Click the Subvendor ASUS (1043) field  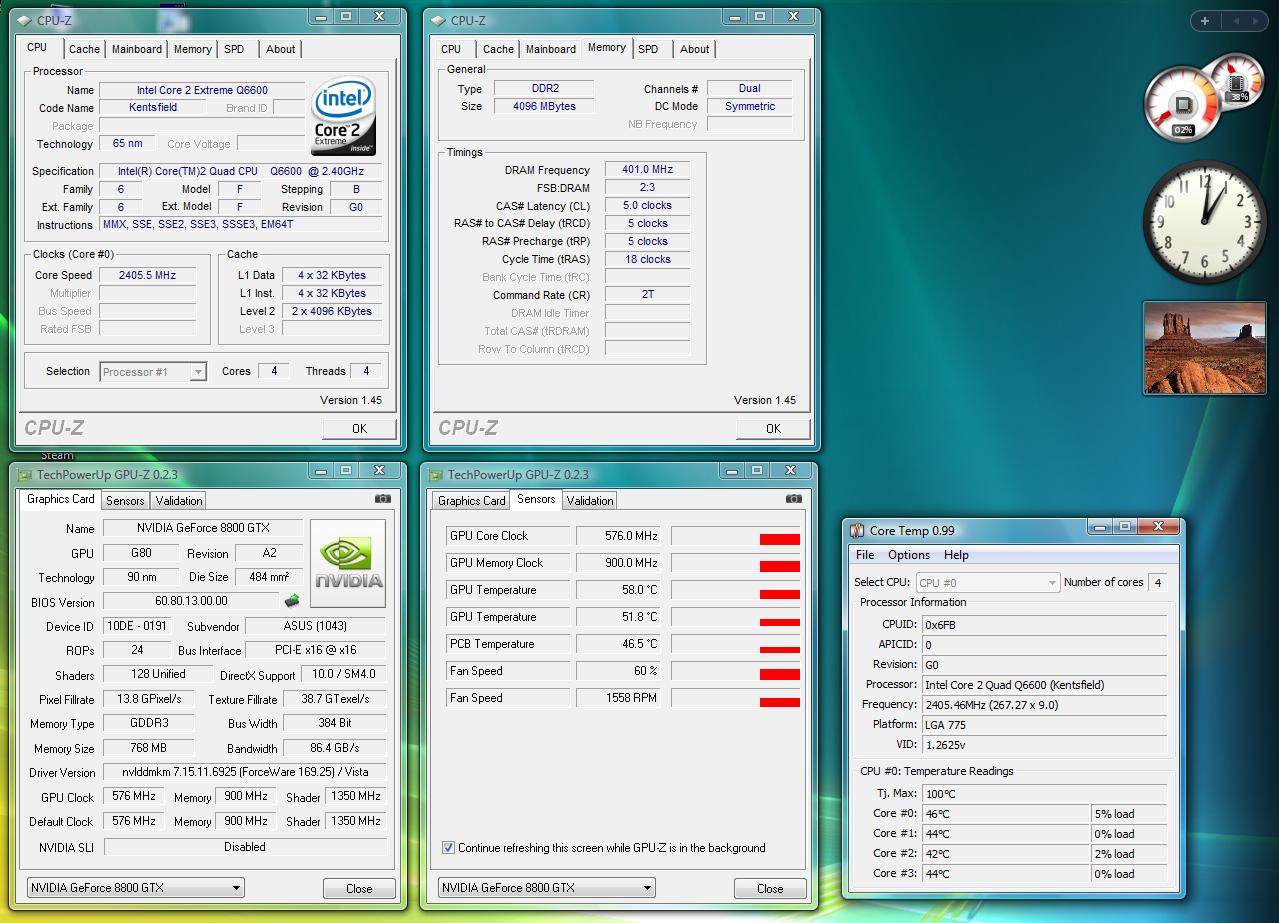315,626
